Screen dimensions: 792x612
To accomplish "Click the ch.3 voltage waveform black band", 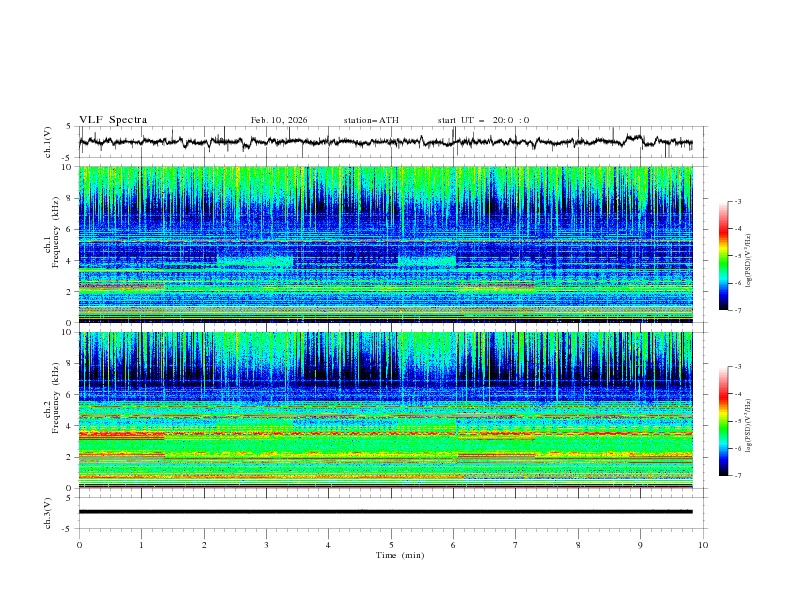I will (386, 512).
